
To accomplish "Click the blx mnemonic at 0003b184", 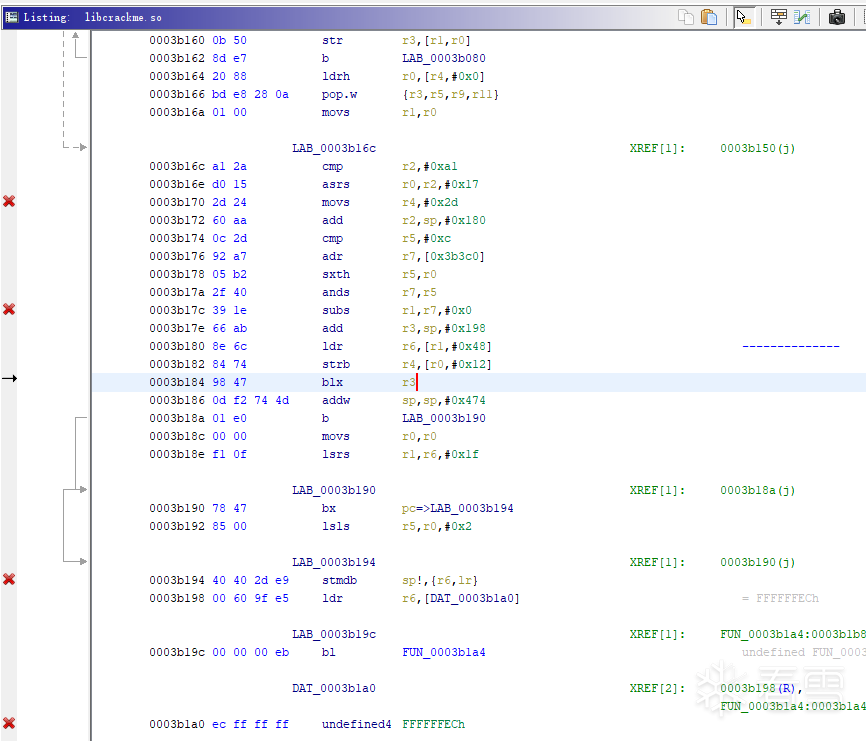I will tap(332, 383).
